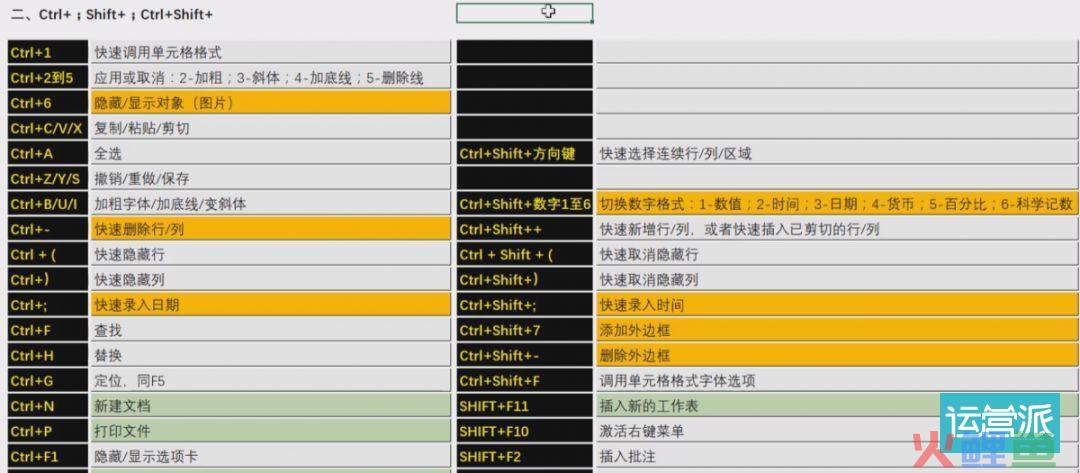The width and height of the screenshot is (1080, 473).
Task: Select cell '快速取消隐藏列'
Action: tap(837, 280)
